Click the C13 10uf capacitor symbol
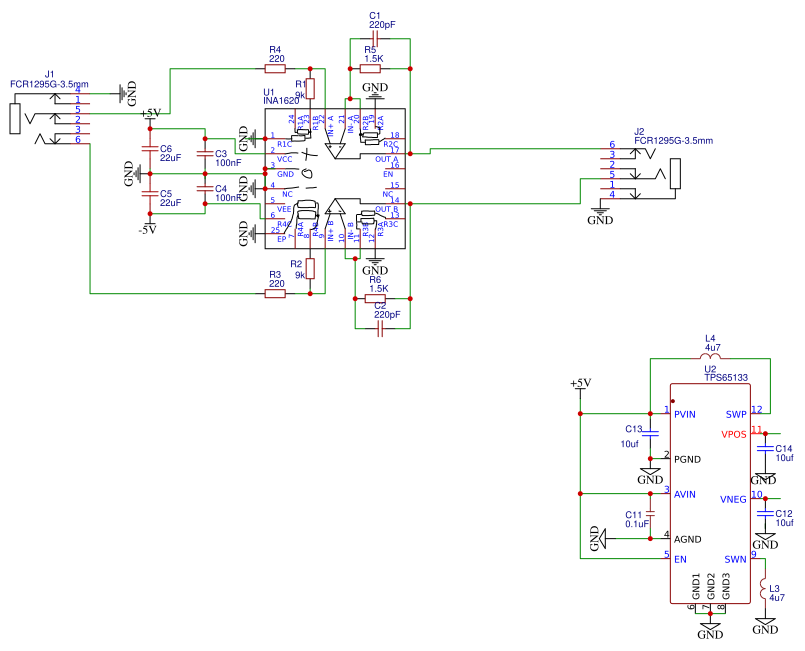805x651 pixels. click(650, 434)
